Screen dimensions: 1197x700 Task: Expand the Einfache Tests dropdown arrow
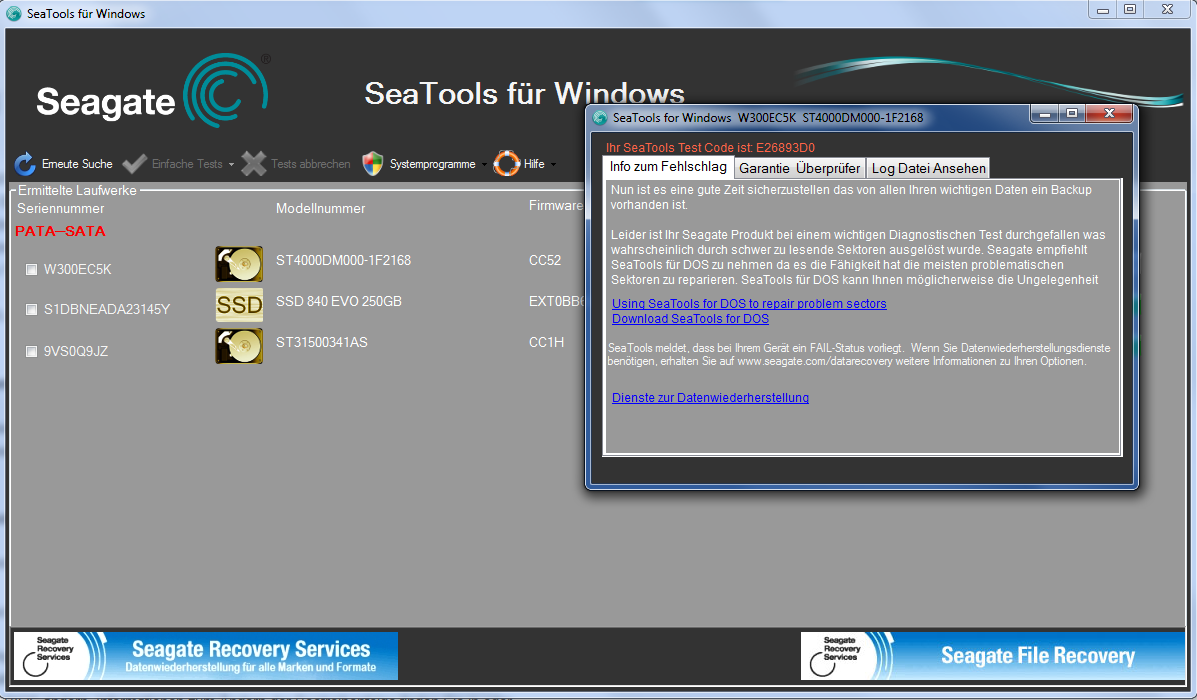point(231,165)
